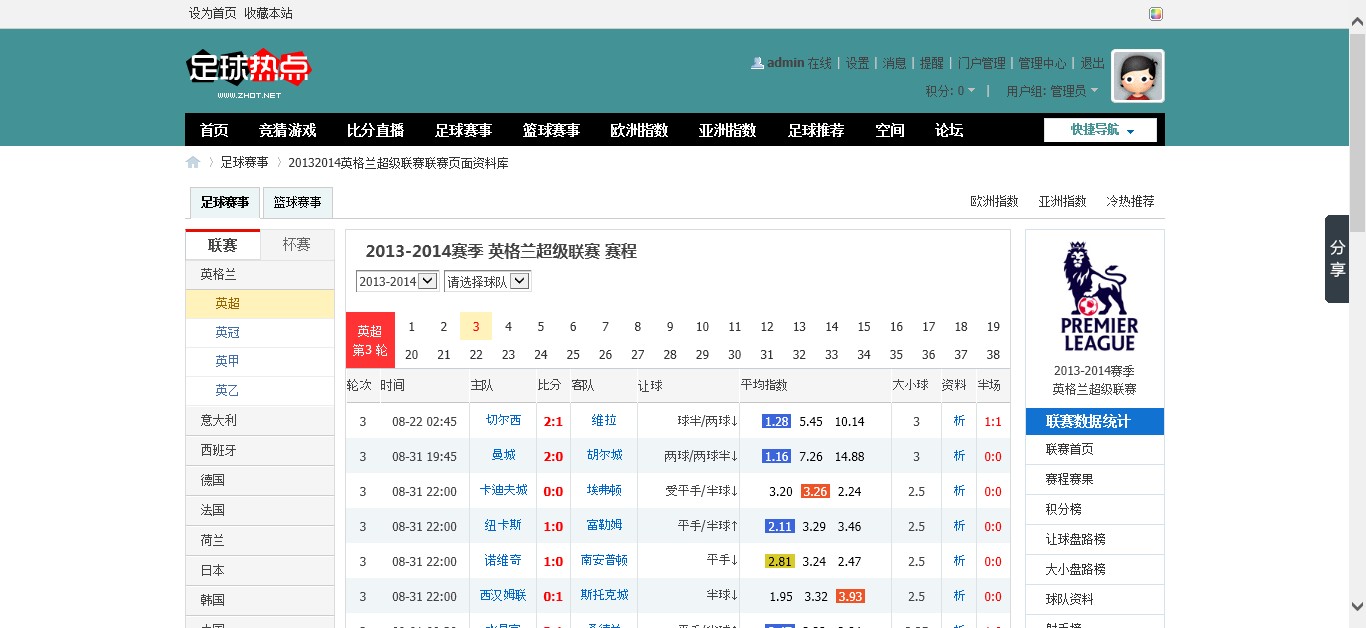The image size is (1366, 628).
Task: Click the admin user avatar picture
Action: [x=1138, y=76]
